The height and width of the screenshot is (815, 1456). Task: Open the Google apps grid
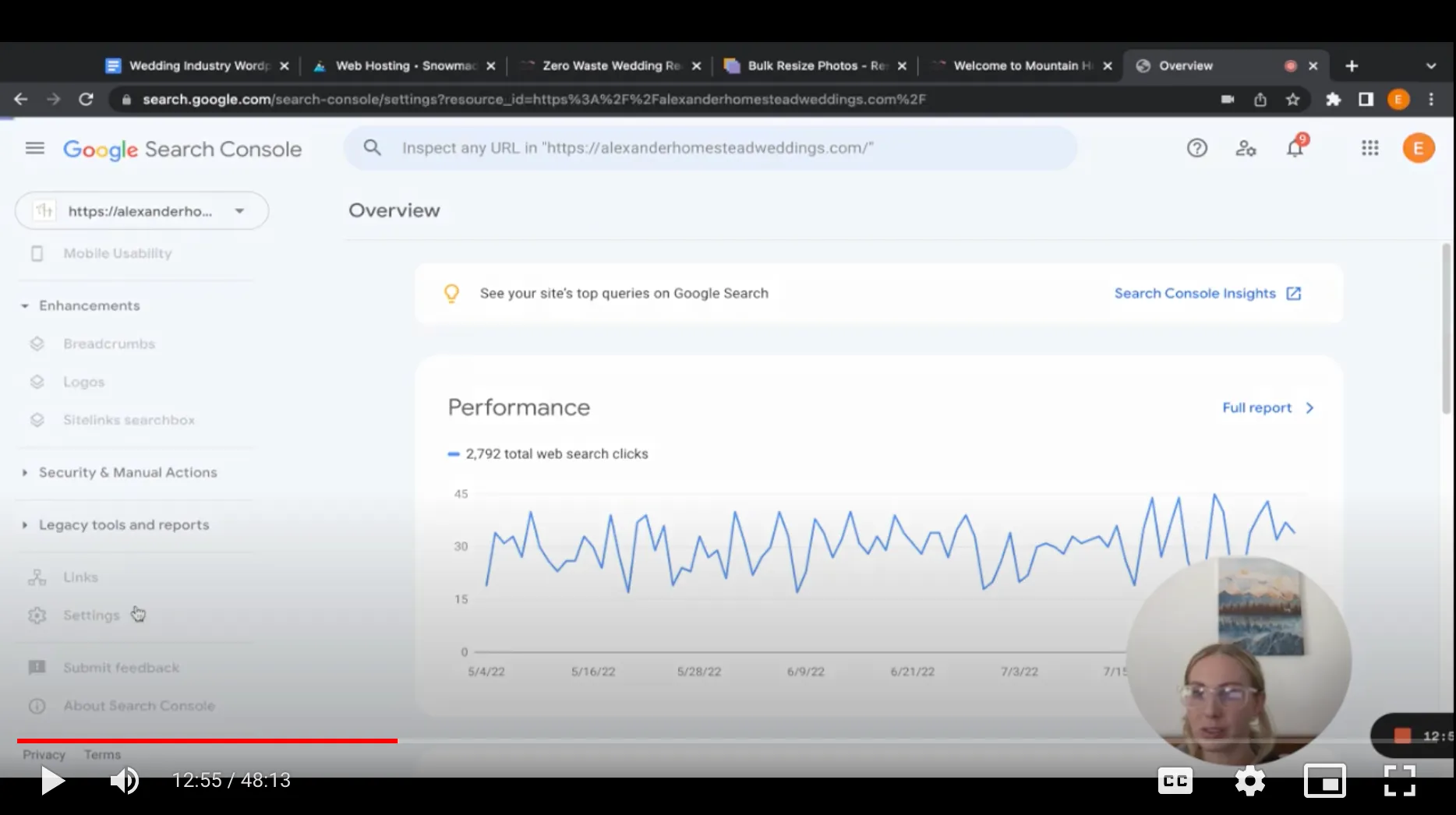1370,148
